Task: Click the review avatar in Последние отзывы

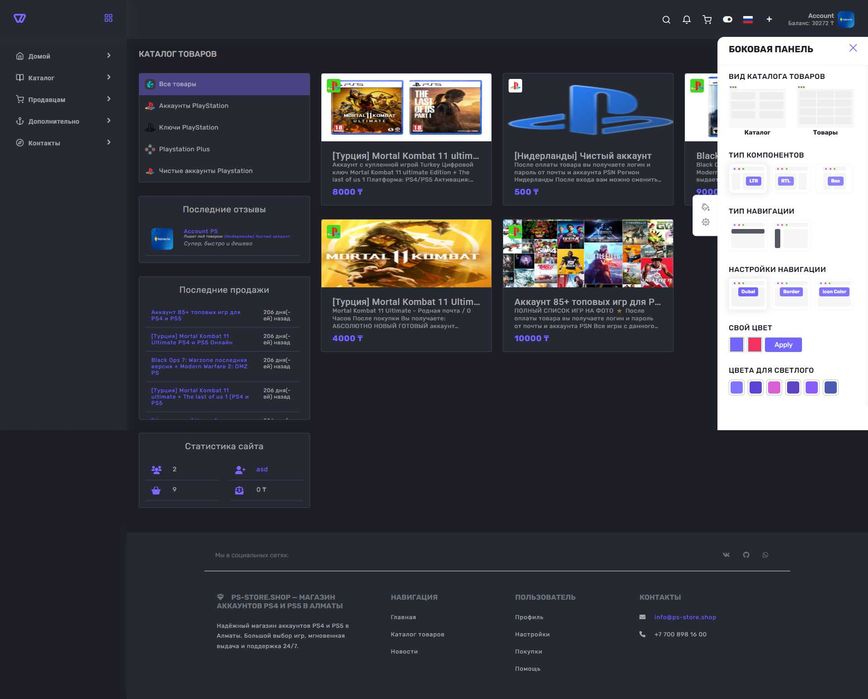Action: [162, 239]
